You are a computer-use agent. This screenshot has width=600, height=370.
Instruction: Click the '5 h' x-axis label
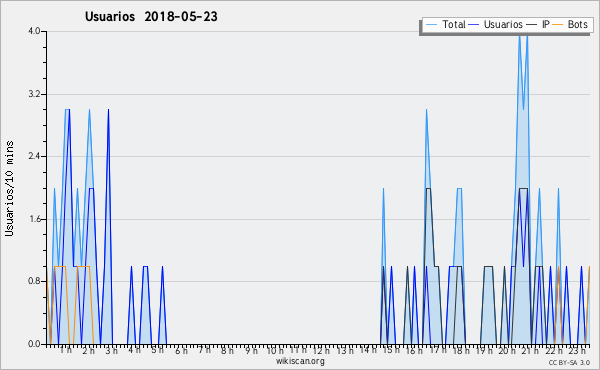(158, 350)
